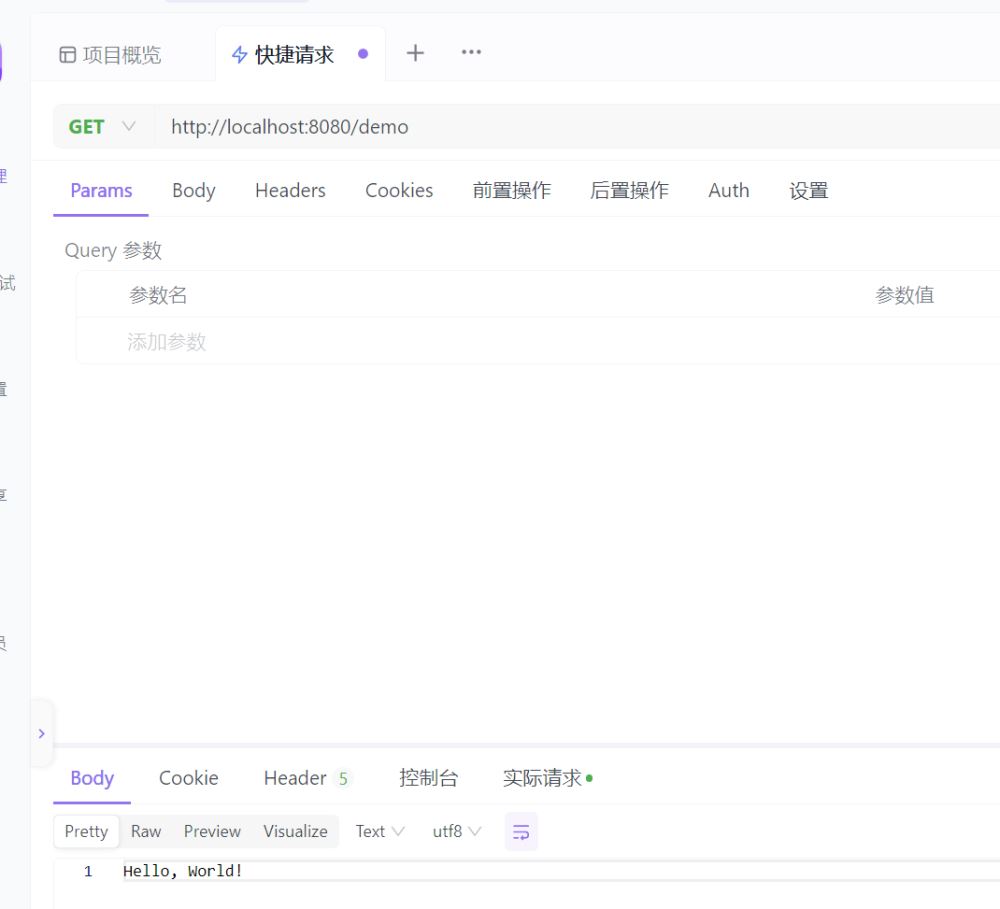The height and width of the screenshot is (909, 1000).
Task: Click the unsaved dot on 快捷请求 tab
Action: point(363,54)
